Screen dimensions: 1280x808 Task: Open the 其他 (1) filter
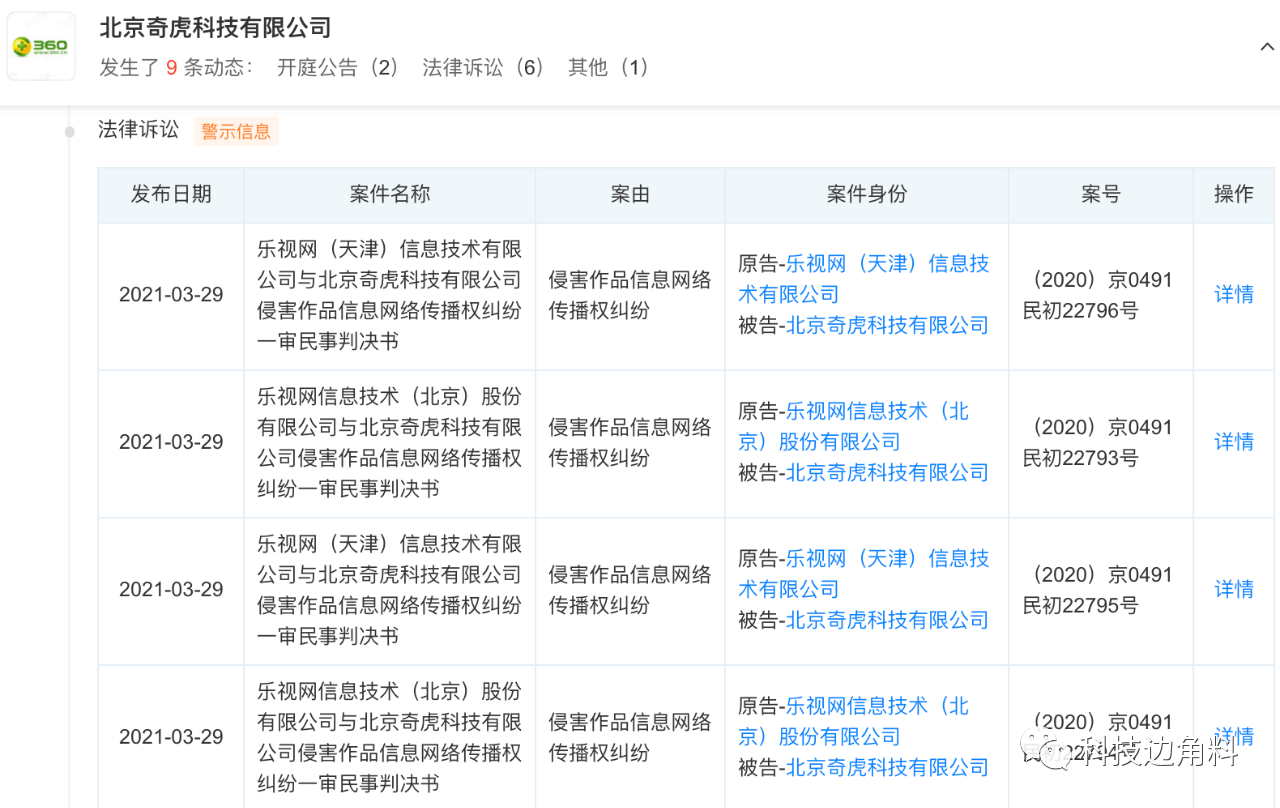pos(609,67)
